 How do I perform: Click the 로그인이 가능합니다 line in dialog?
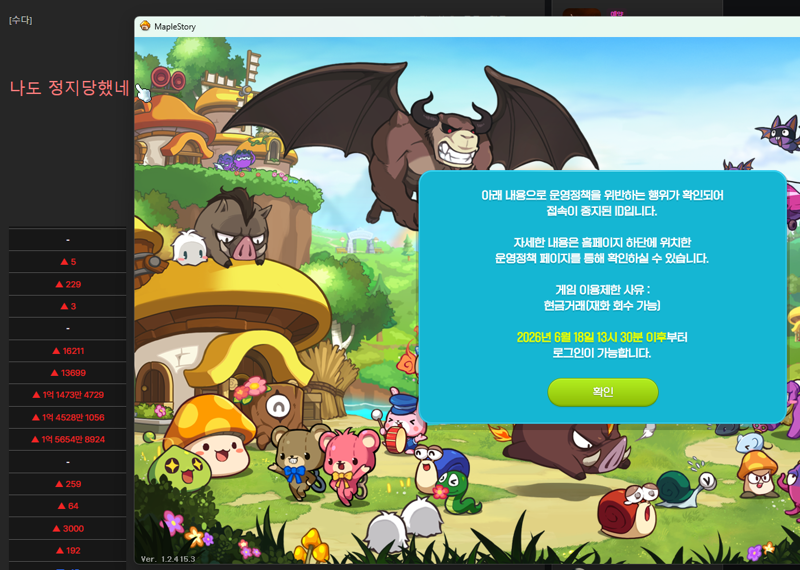point(602,353)
